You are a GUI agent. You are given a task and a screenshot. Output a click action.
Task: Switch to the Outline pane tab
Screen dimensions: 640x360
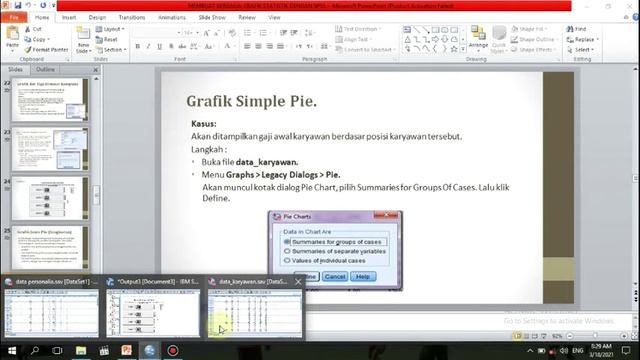click(x=45, y=69)
